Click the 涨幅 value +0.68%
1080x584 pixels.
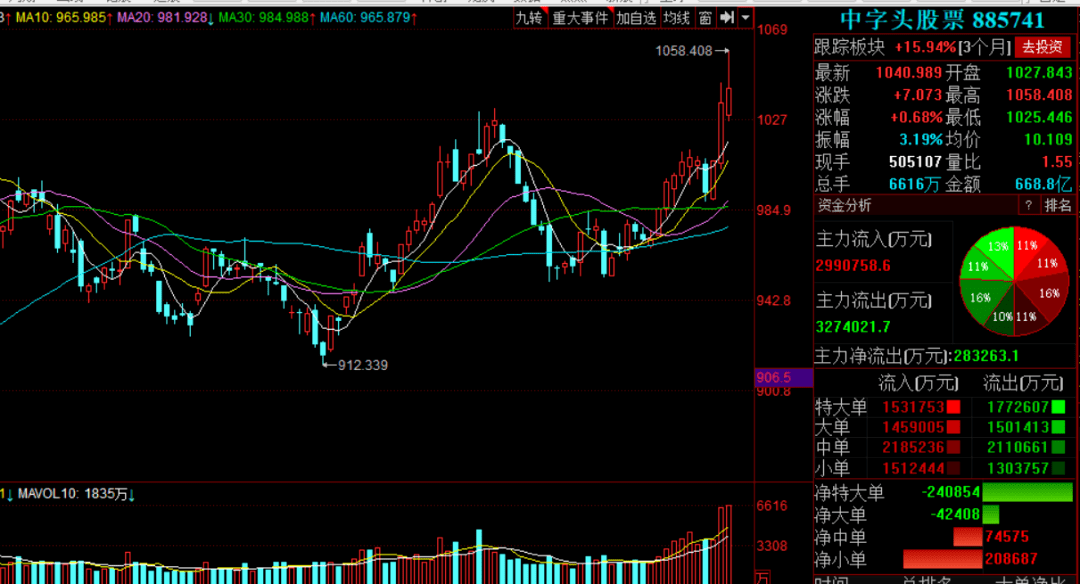915,117
